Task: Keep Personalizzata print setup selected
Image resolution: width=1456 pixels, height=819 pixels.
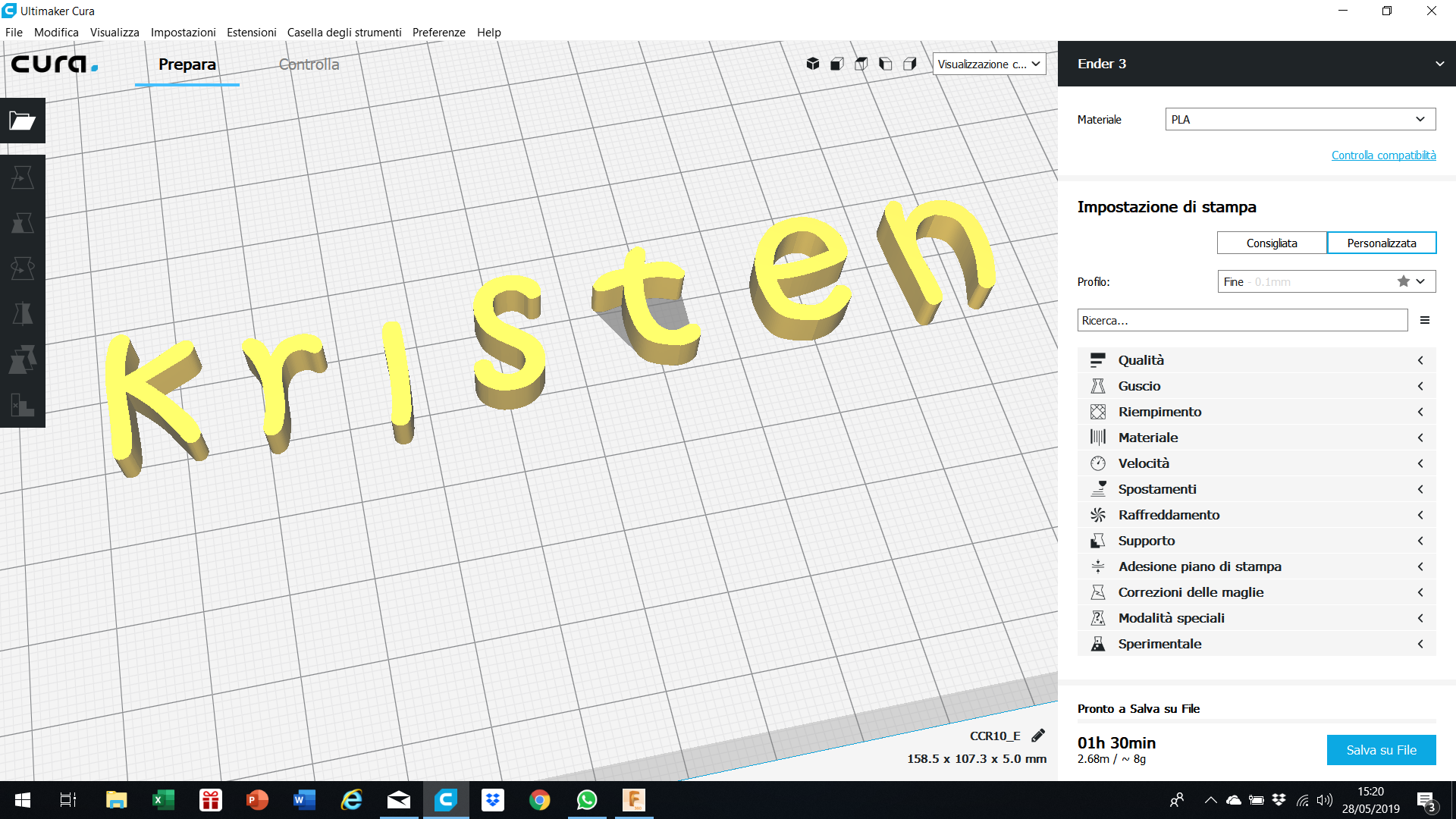Action: (1382, 243)
